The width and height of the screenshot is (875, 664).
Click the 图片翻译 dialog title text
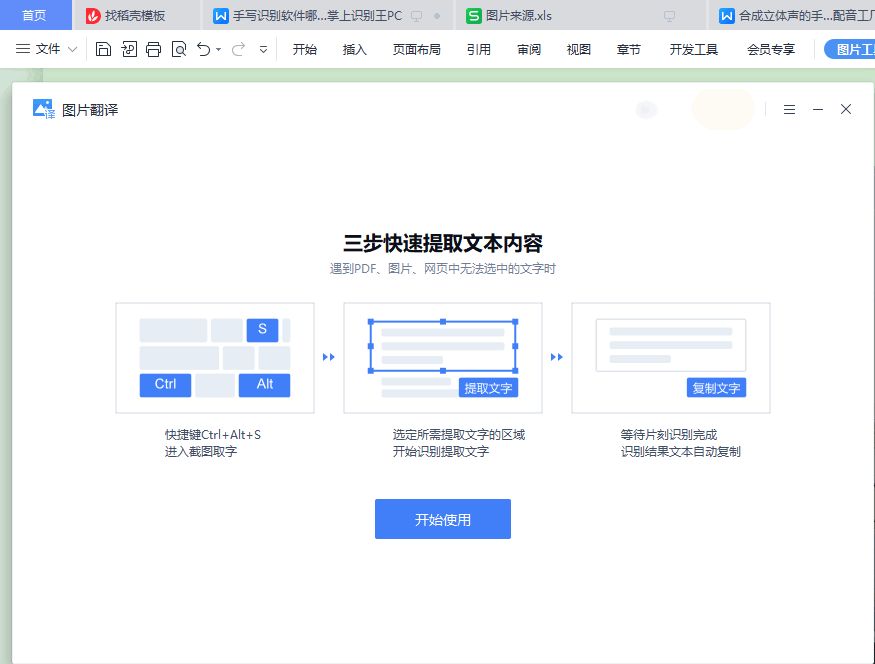[90, 110]
